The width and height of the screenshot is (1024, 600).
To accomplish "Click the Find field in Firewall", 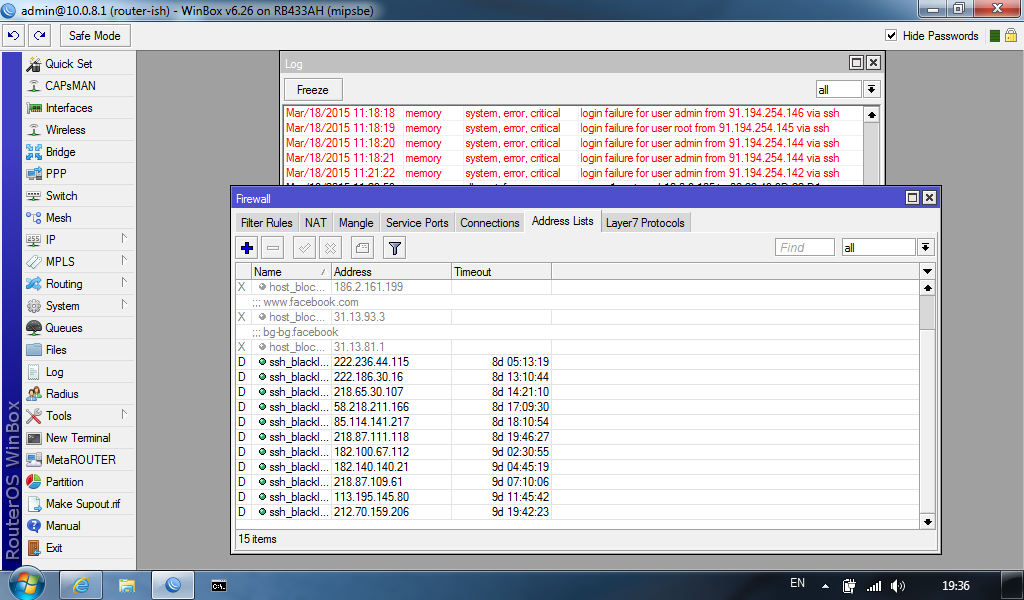I will click(x=804, y=247).
